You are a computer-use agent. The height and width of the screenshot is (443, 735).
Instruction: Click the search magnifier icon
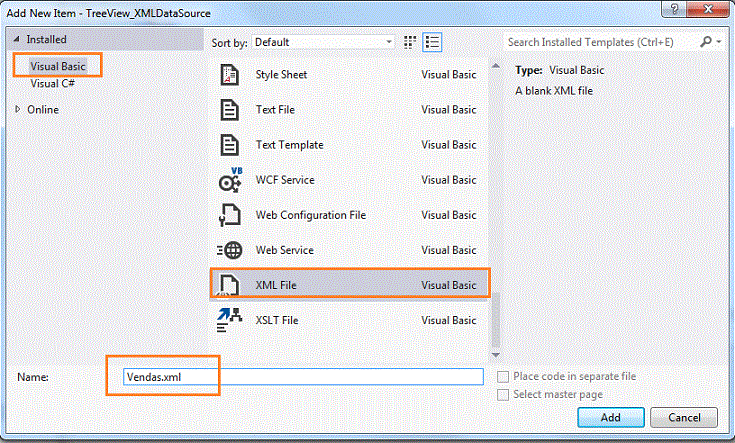706,42
